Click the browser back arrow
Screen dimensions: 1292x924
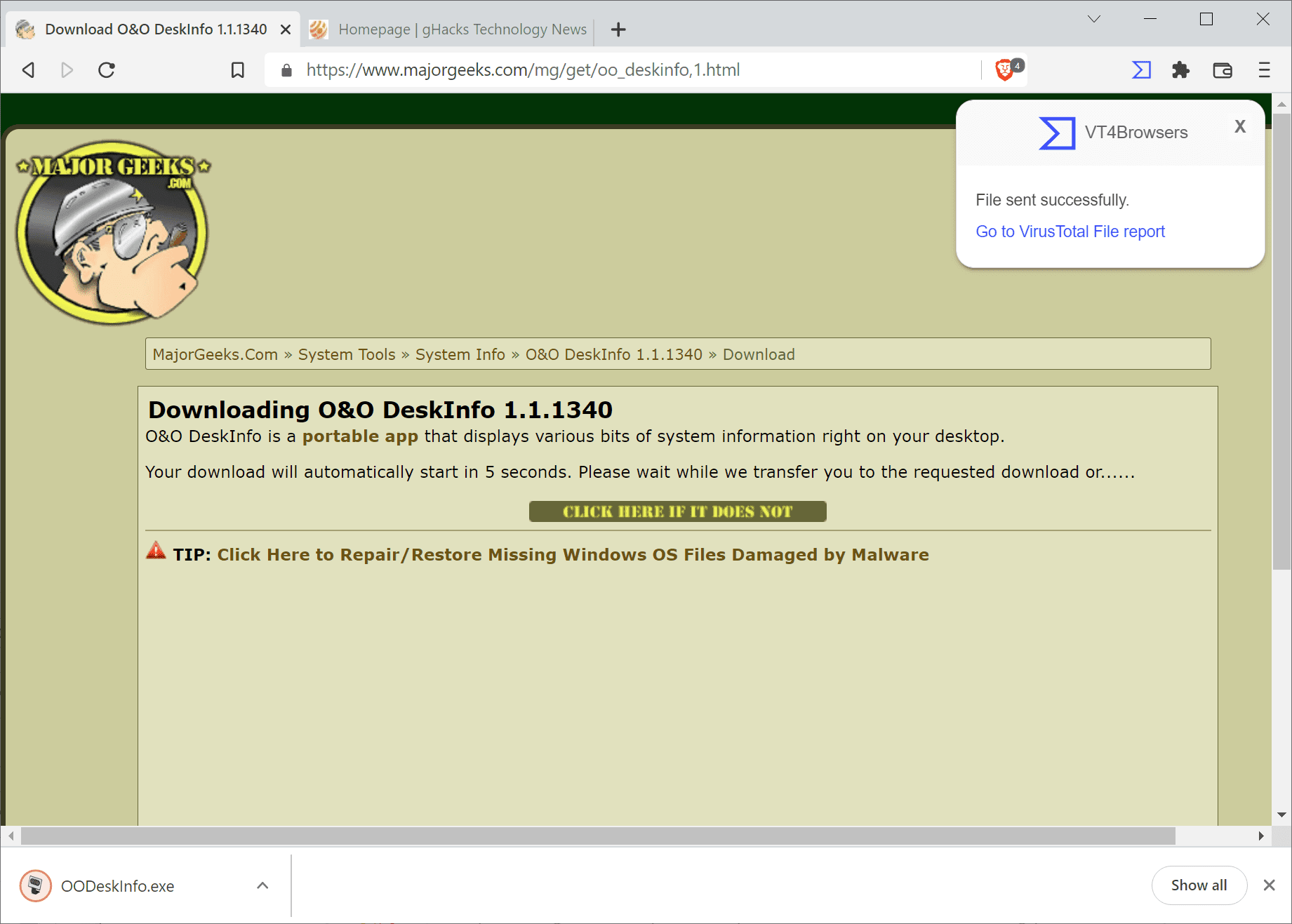click(29, 70)
